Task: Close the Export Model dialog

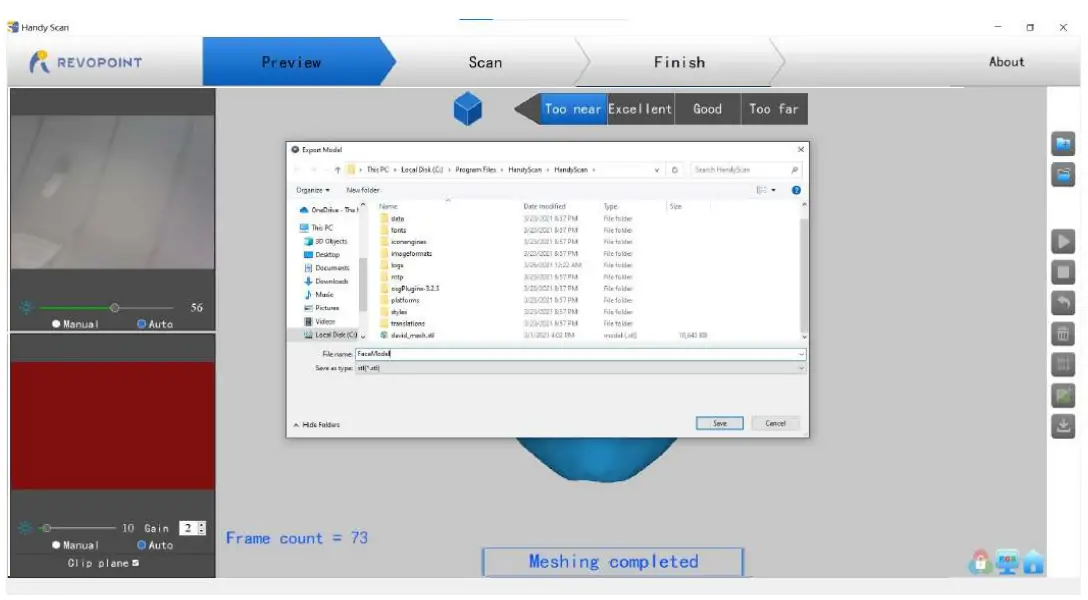Action: tap(801, 149)
